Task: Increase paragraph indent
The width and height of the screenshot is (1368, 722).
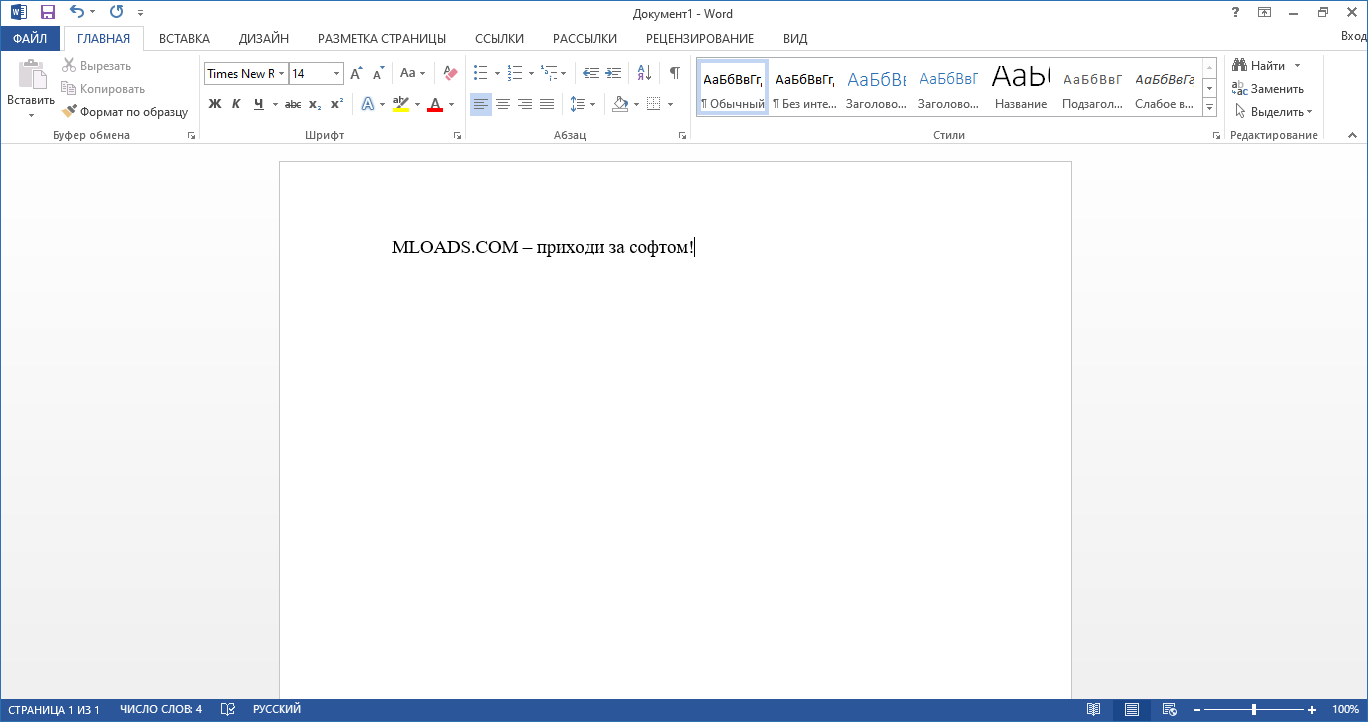Action: pyautogui.click(x=613, y=73)
